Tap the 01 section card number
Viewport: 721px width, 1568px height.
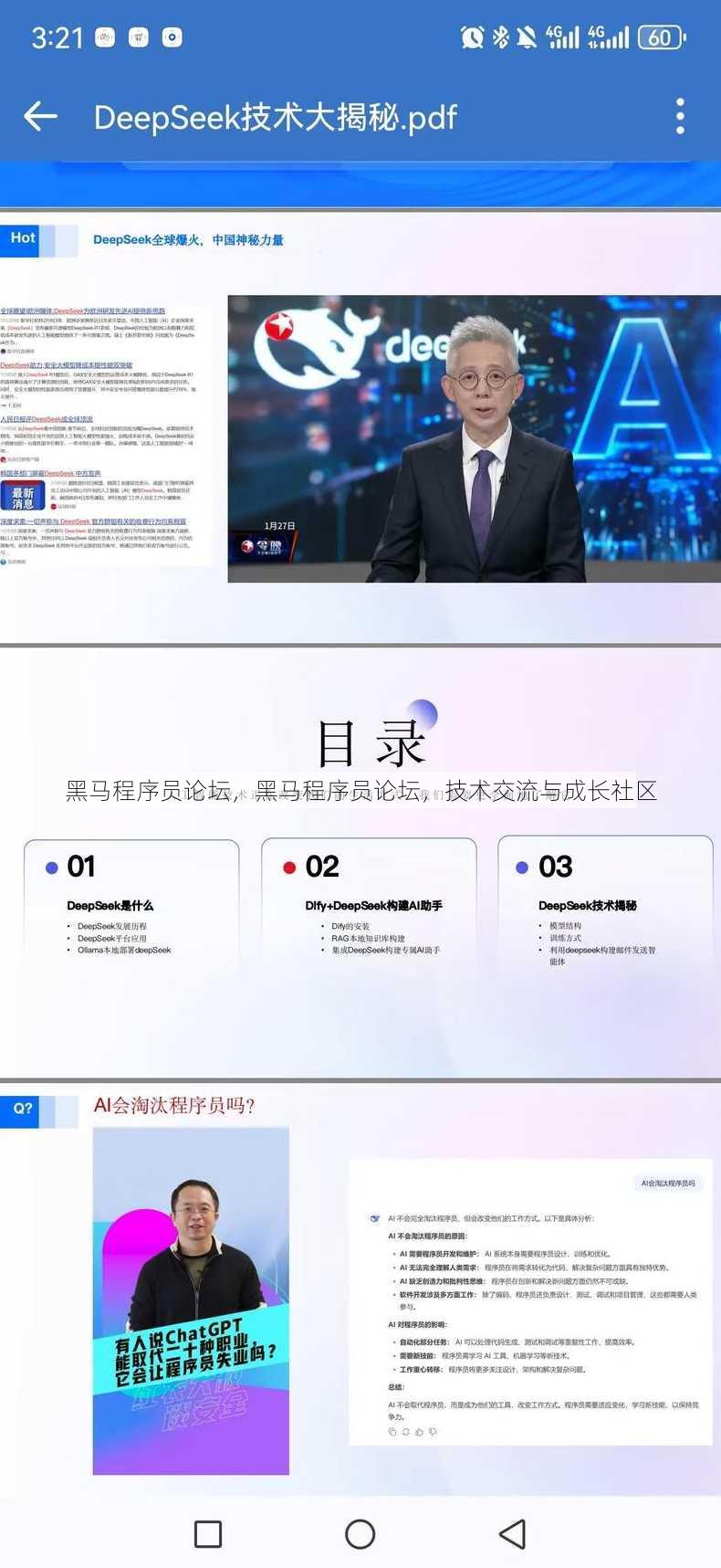point(80,867)
